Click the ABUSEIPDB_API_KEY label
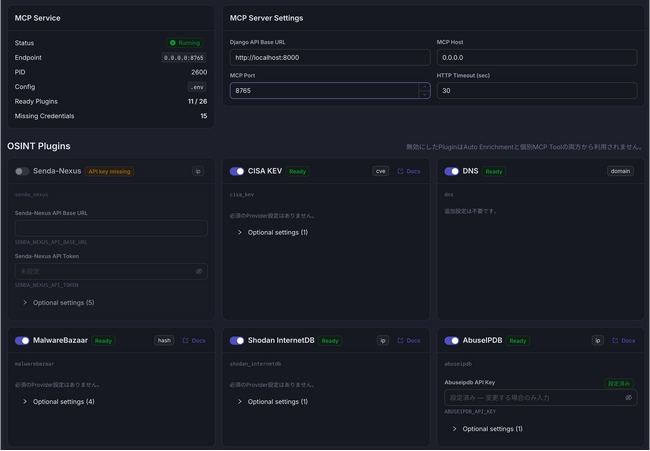The width and height of the screenshot is (650, 451). [x=470, y=412]
